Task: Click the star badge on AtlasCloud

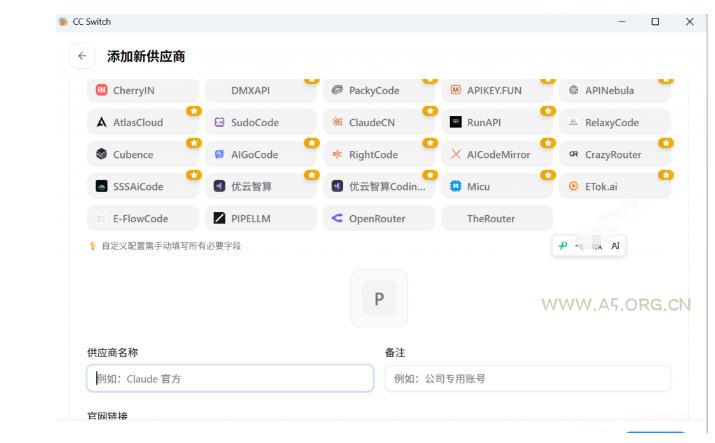Action: (194, 111)
